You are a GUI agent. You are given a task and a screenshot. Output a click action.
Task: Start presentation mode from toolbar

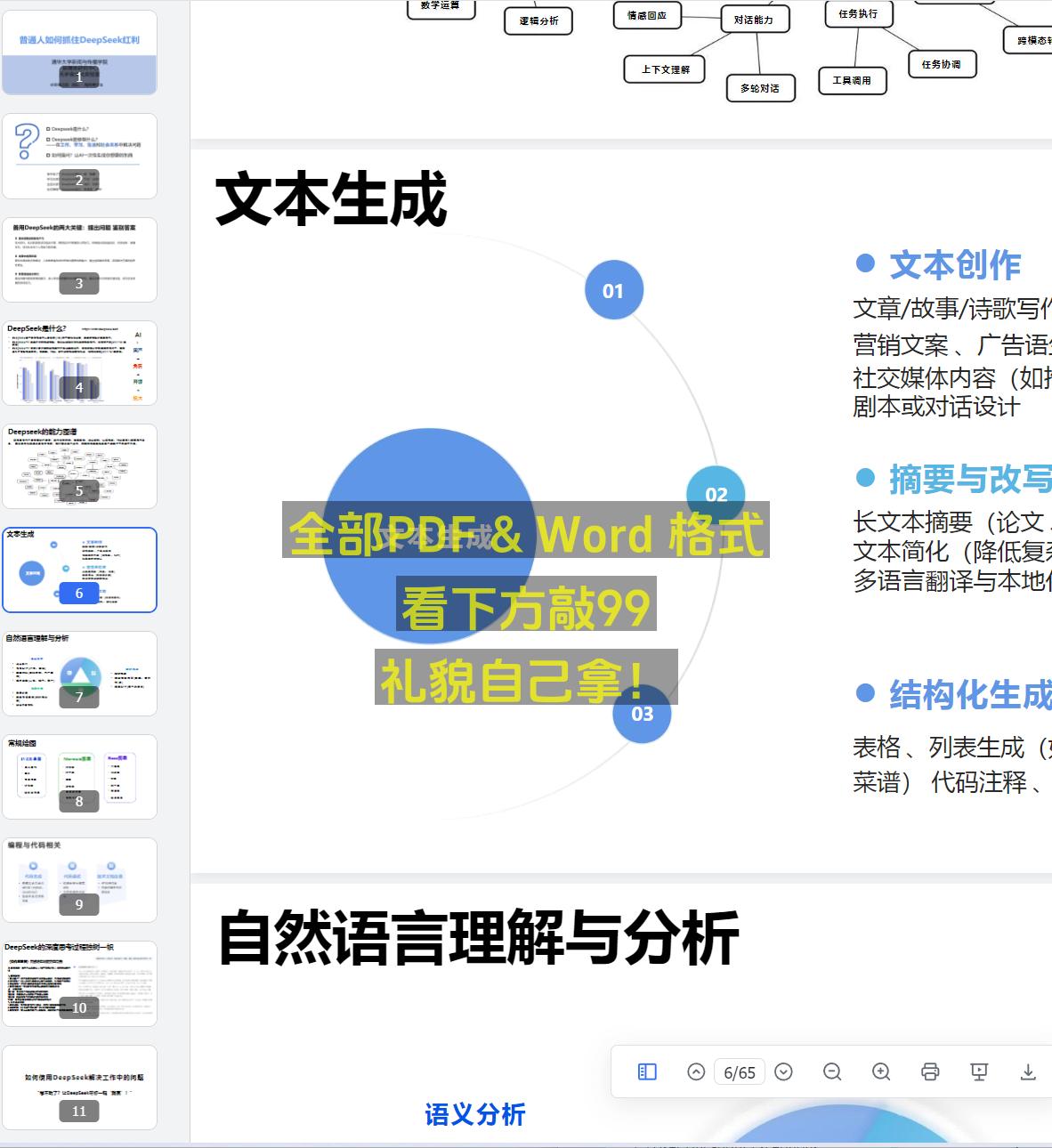tap(979, 1072)
